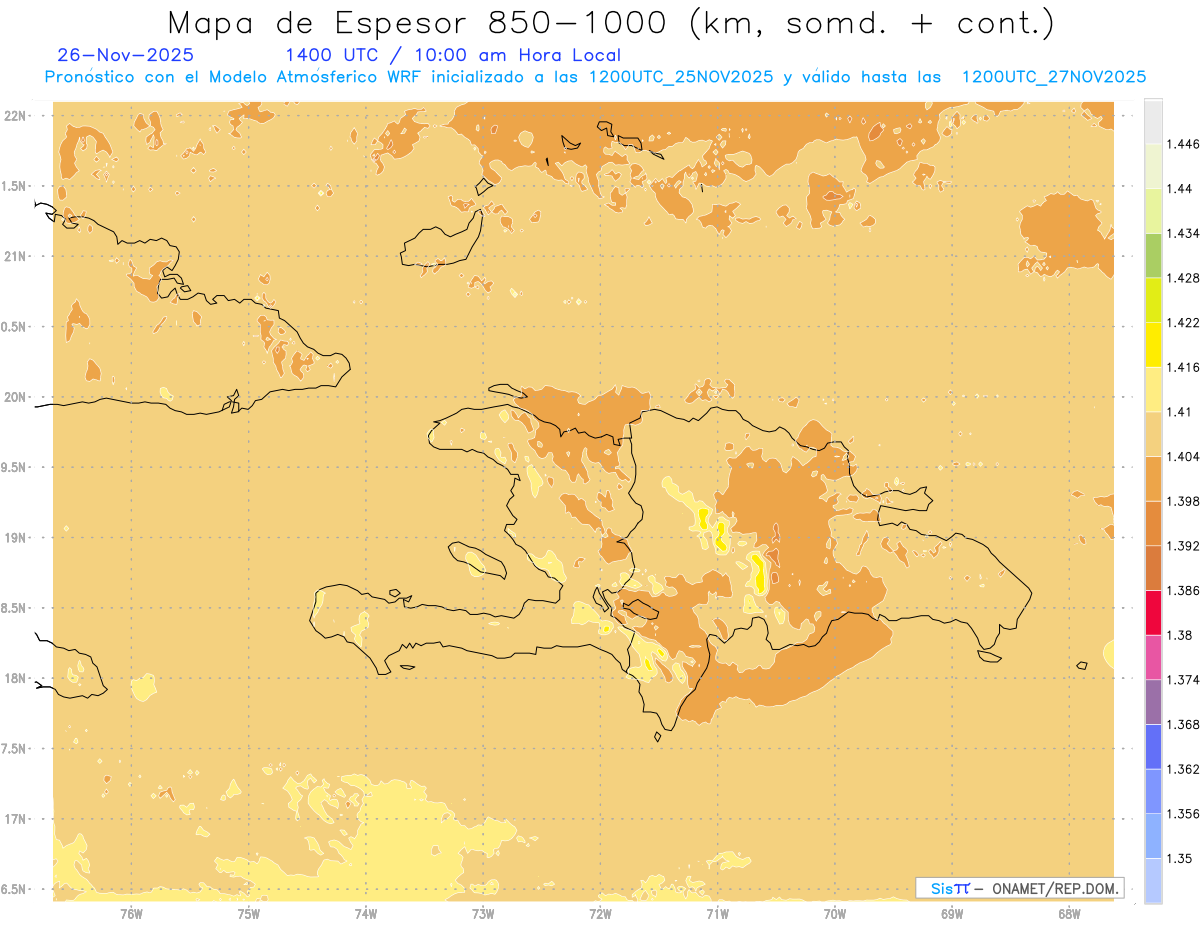
Task: Select the 72W longitude label
Action: tap(600, 914)
